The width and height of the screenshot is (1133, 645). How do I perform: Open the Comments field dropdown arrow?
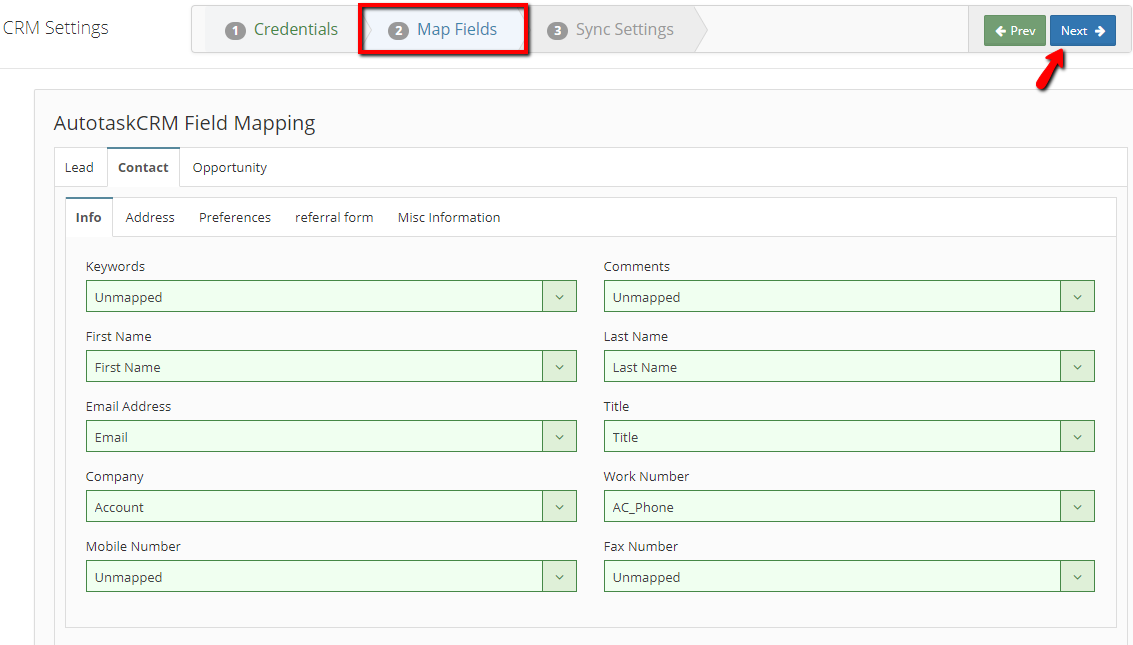point(1077,296)
